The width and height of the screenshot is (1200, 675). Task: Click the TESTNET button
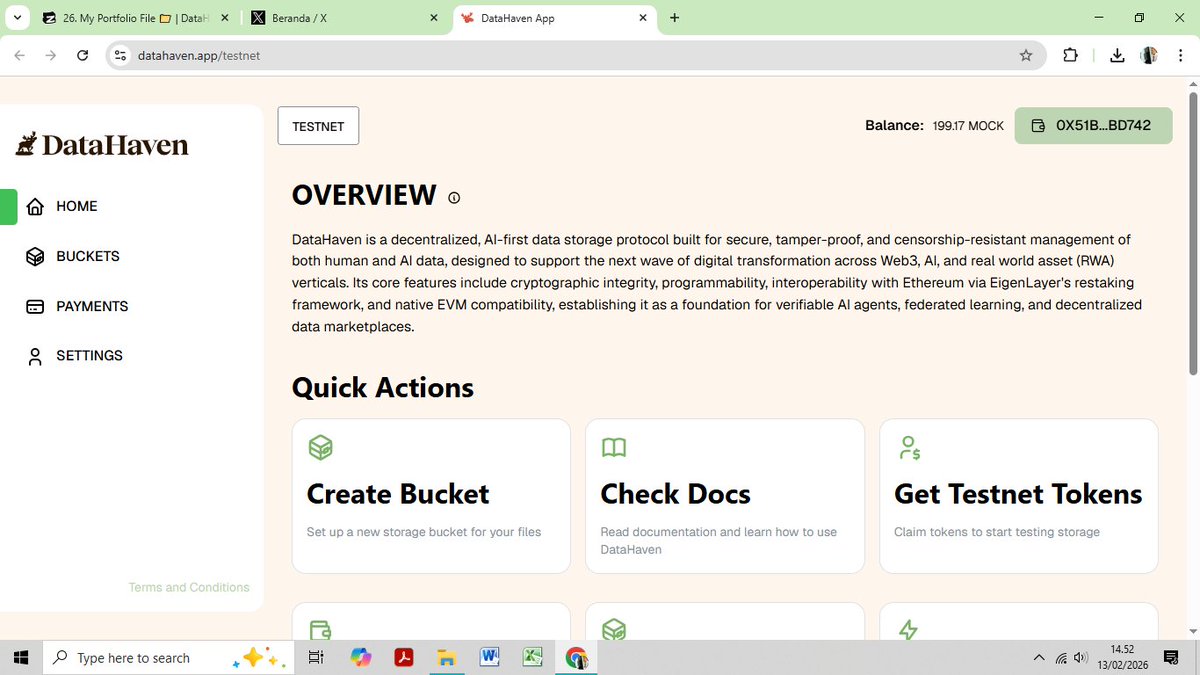pyautogui.click(x=318, y=126)
